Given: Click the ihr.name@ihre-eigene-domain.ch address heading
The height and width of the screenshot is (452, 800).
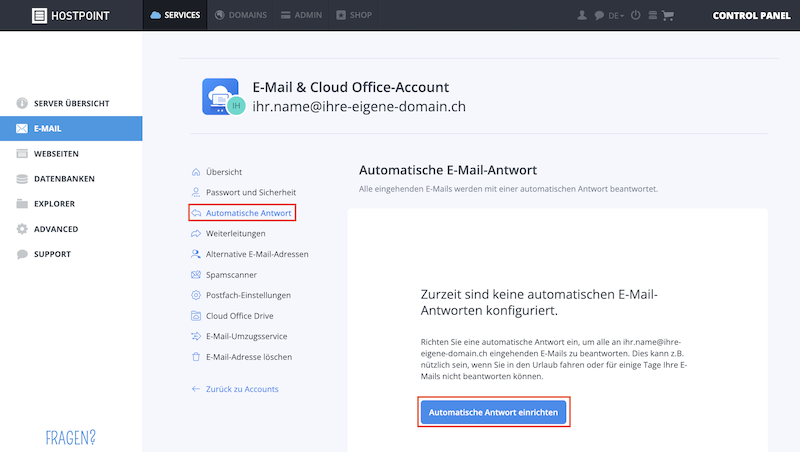Looking at the screenshot, I should pyautogui.click(x=359, y=106).
